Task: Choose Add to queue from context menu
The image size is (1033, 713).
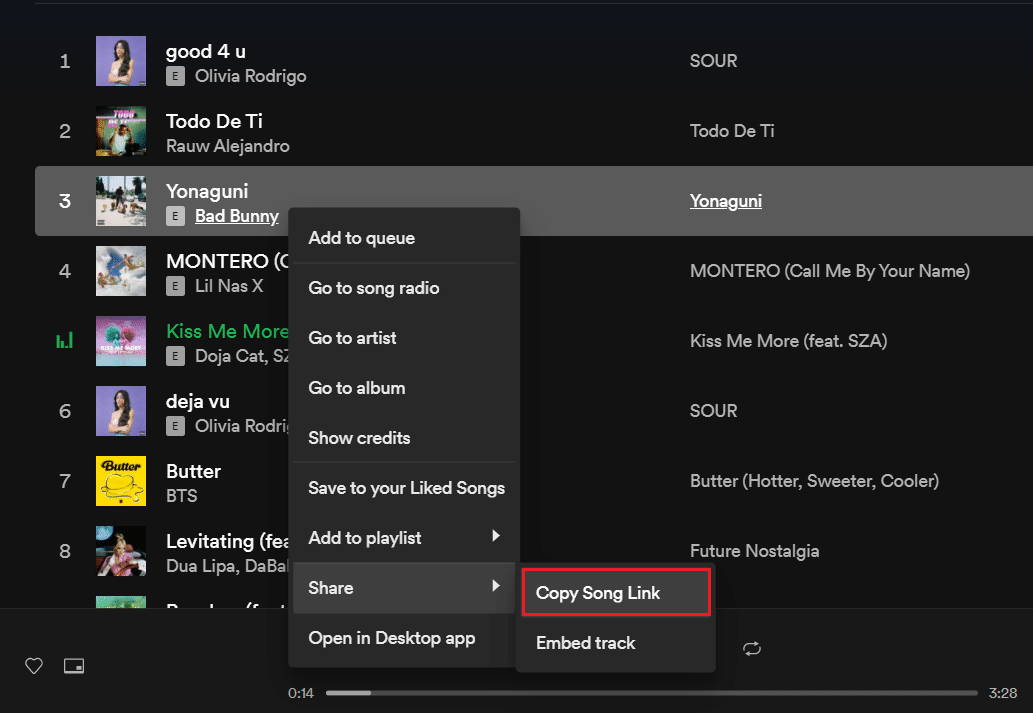Action: 362,238
